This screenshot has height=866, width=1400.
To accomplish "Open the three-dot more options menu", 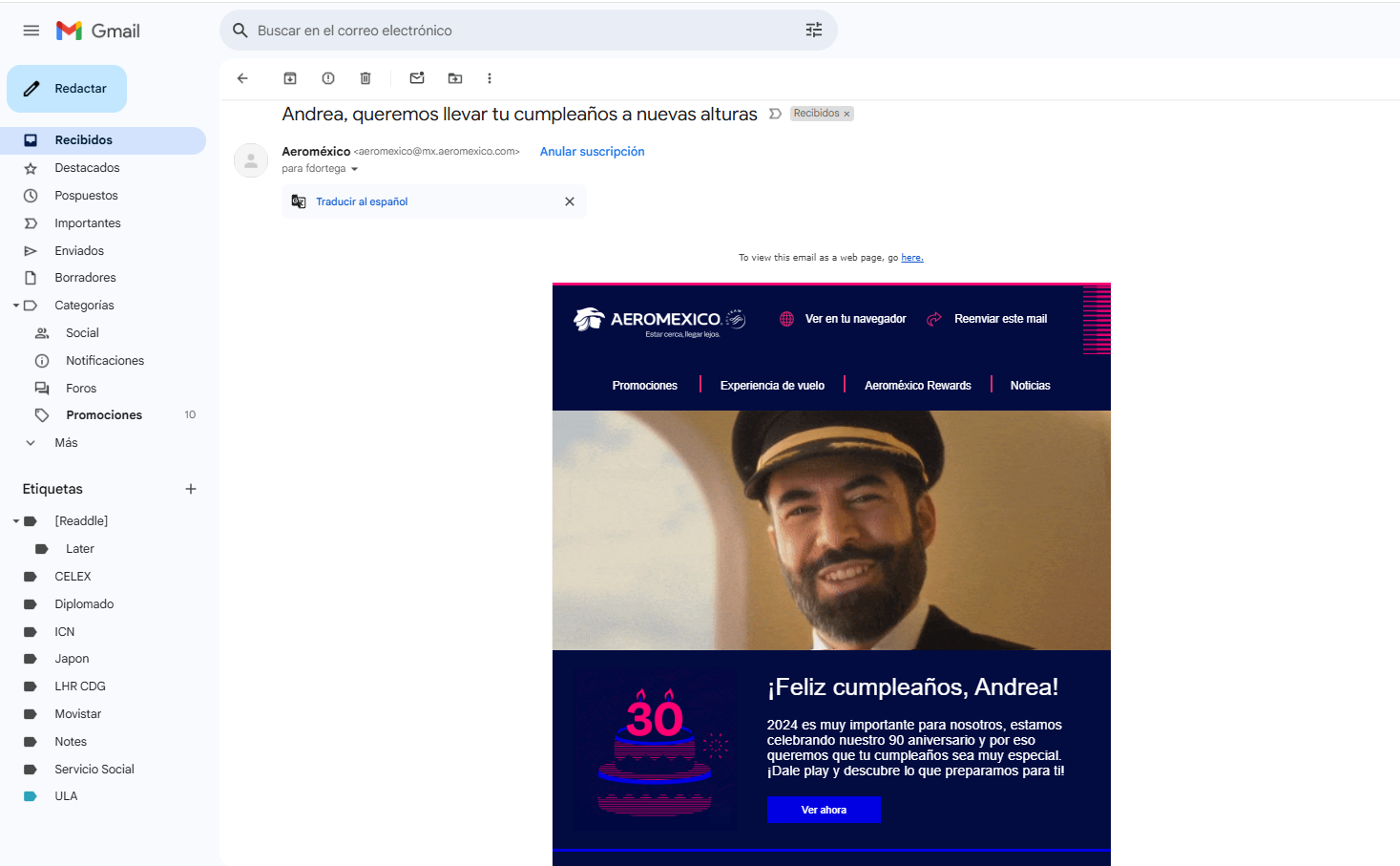I will (490, 78).
